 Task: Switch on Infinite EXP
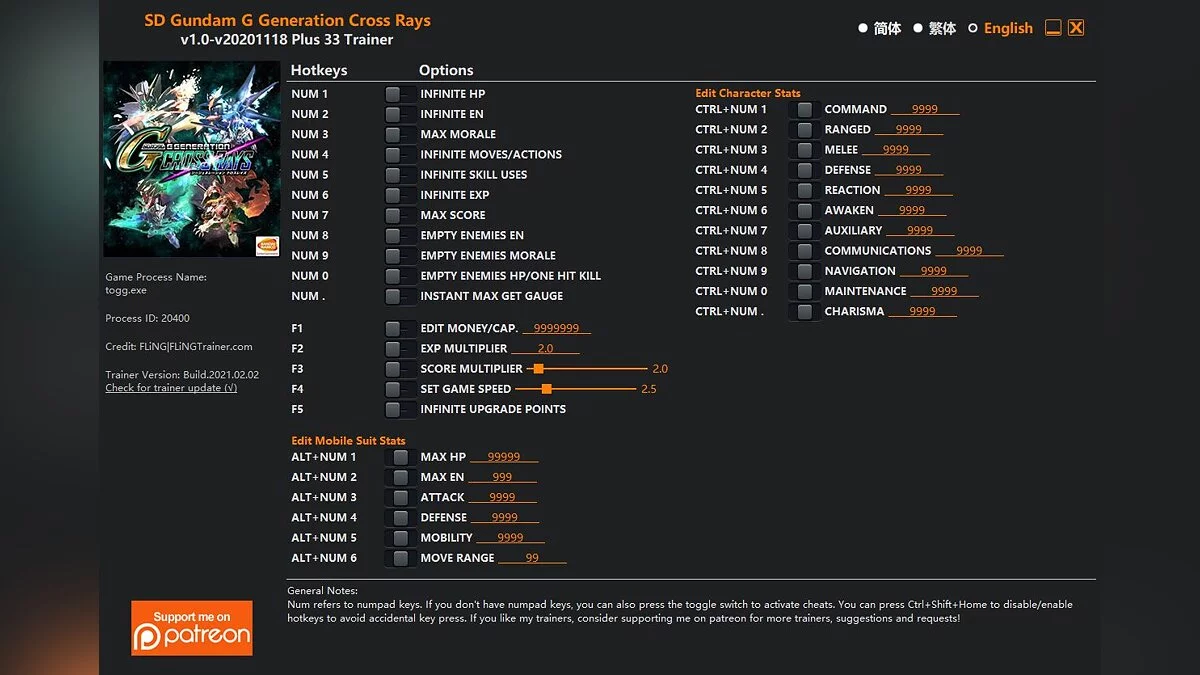click(x=400, y=195)
